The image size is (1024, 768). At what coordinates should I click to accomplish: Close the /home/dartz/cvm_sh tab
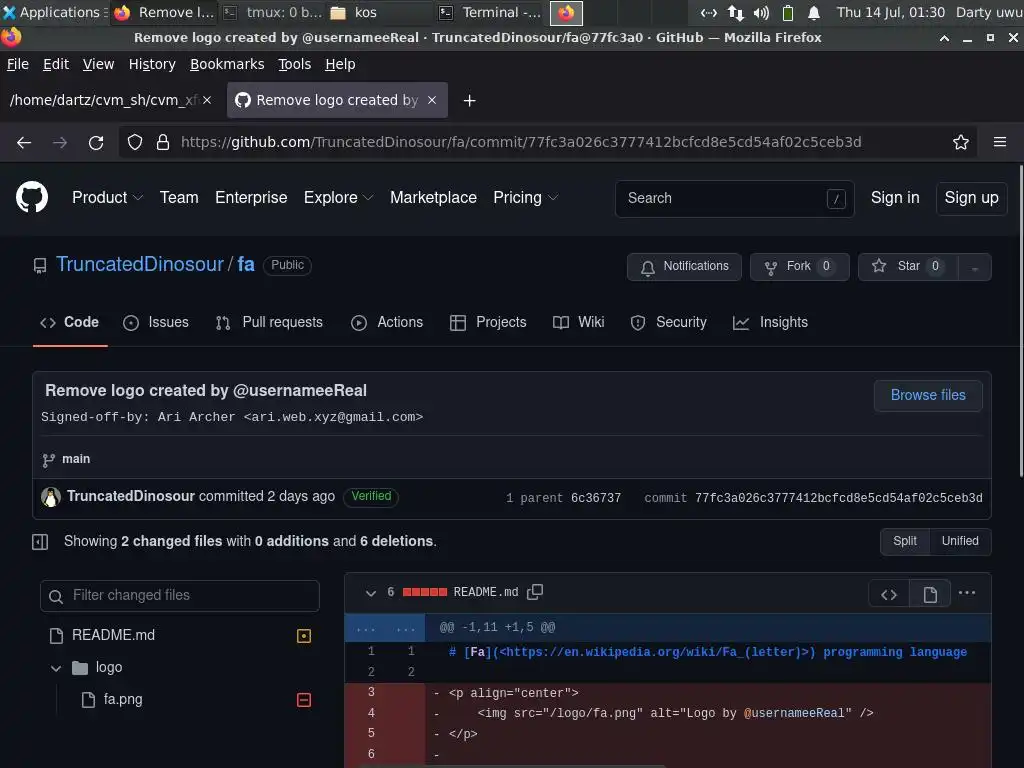[207, 100]
